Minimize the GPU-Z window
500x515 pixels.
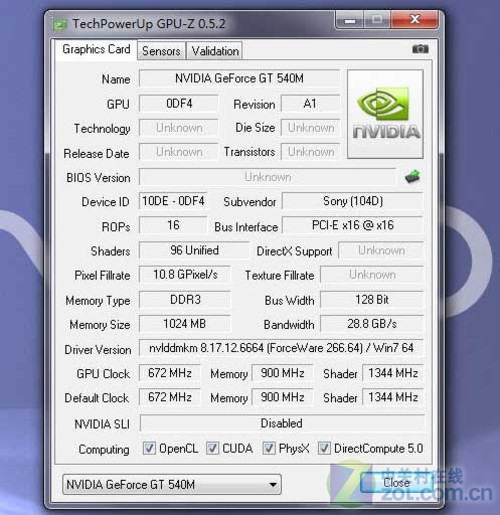coord(350,20)
